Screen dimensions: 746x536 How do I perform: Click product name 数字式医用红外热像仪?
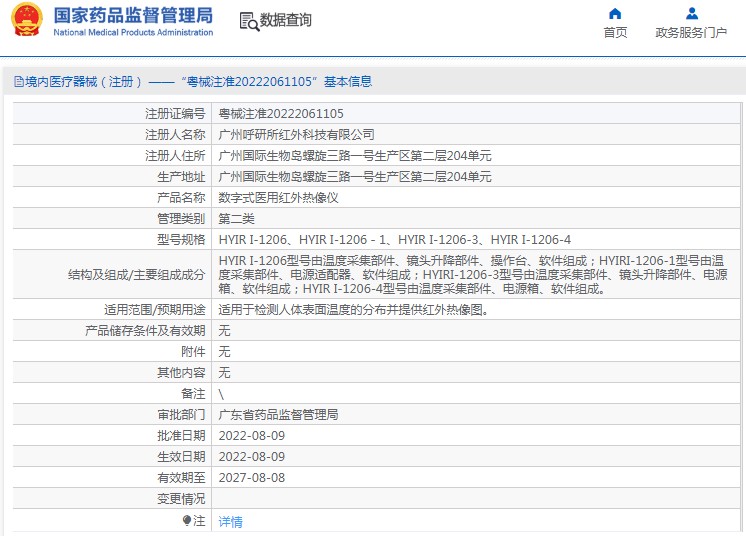[x=278, y=198]
